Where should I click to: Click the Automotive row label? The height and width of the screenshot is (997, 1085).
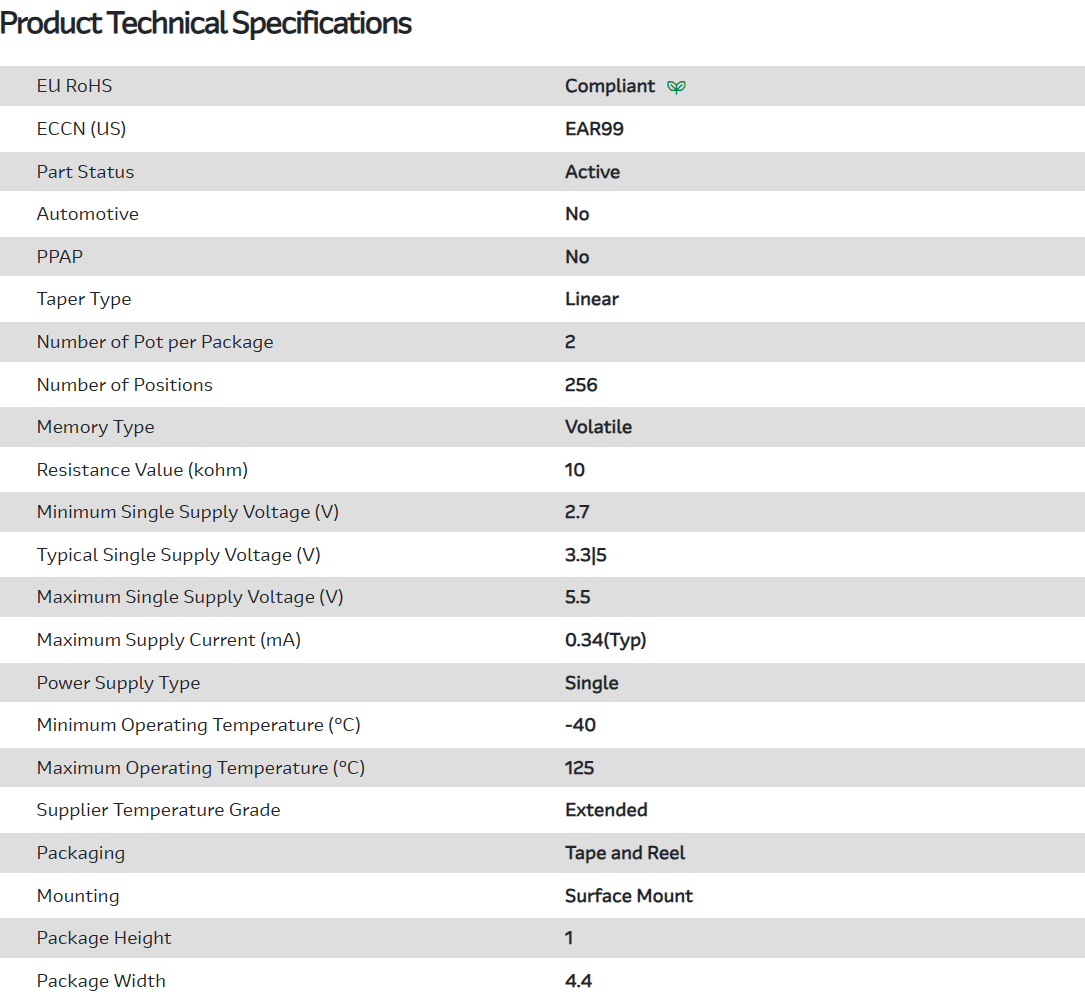[88, 214]
